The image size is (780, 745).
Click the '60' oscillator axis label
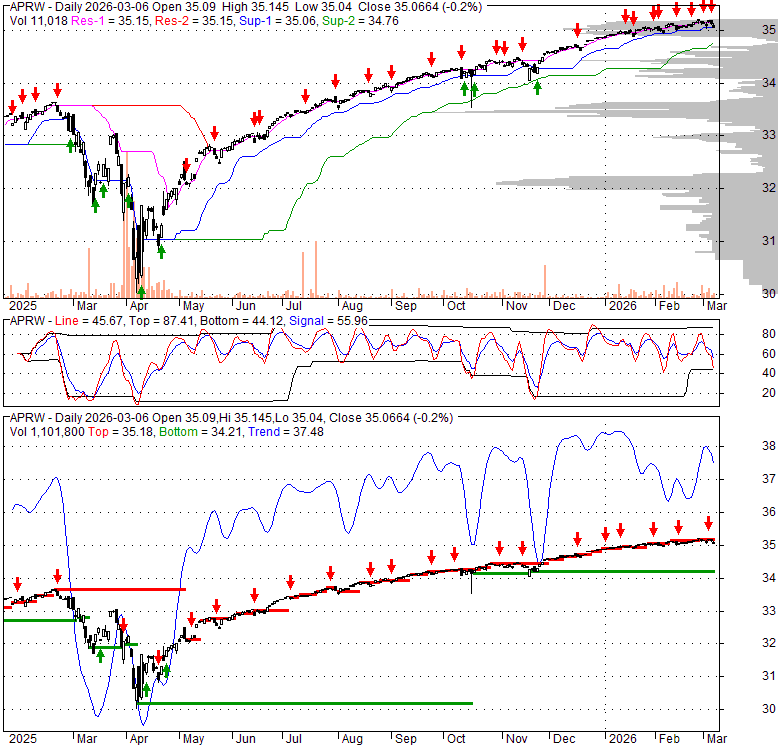point(769,354)
